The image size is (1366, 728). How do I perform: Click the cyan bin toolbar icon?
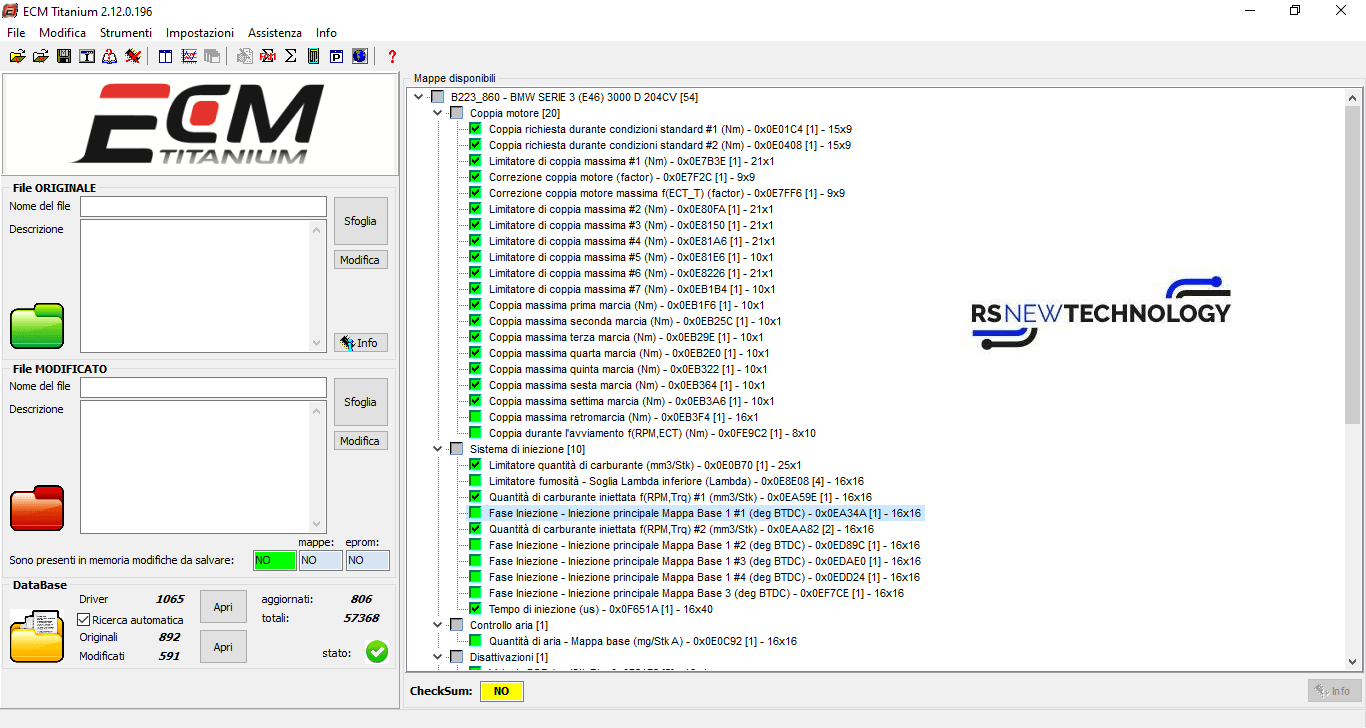314,56
